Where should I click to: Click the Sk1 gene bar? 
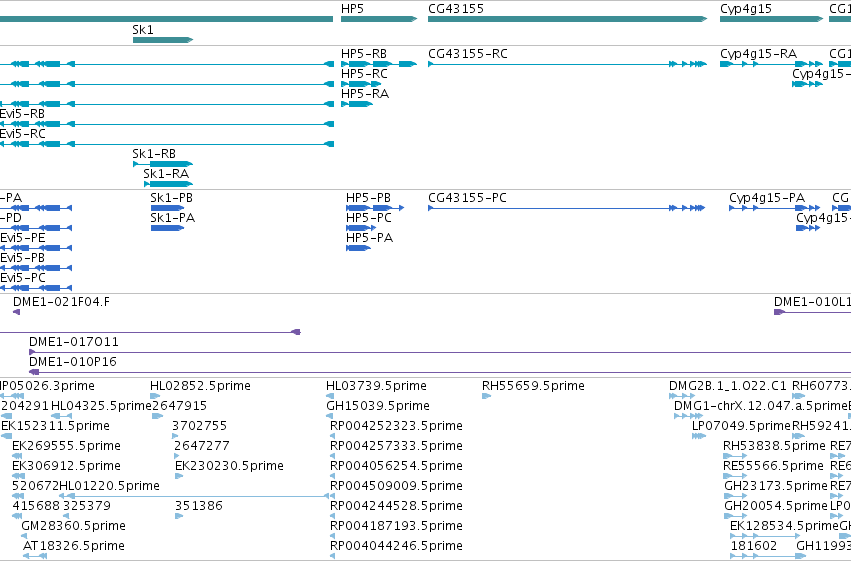(163, 40)
